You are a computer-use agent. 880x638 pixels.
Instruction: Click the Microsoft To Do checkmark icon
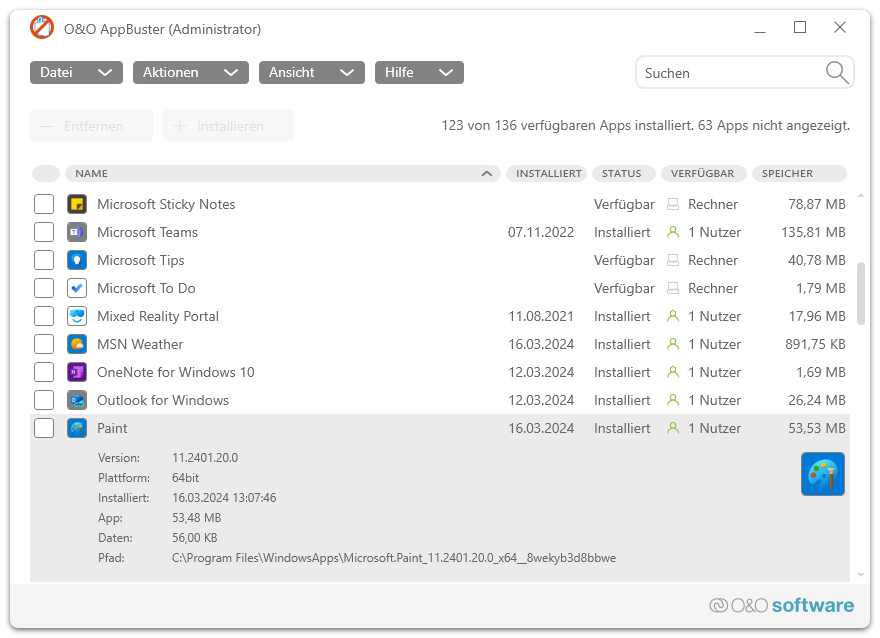[77, 288]
